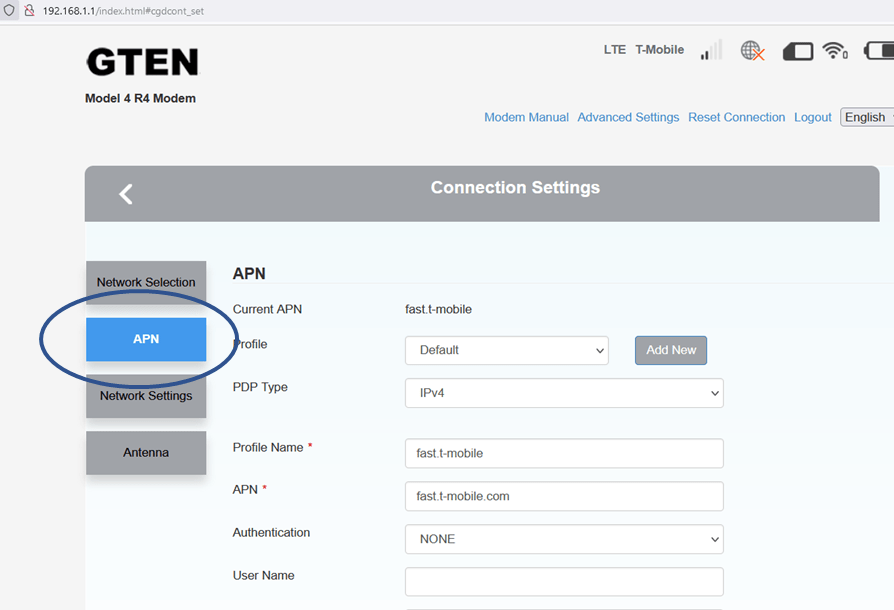Click the GTEN logo
Viewport: 894px width, 610px height.
click(x=142, y=62)
